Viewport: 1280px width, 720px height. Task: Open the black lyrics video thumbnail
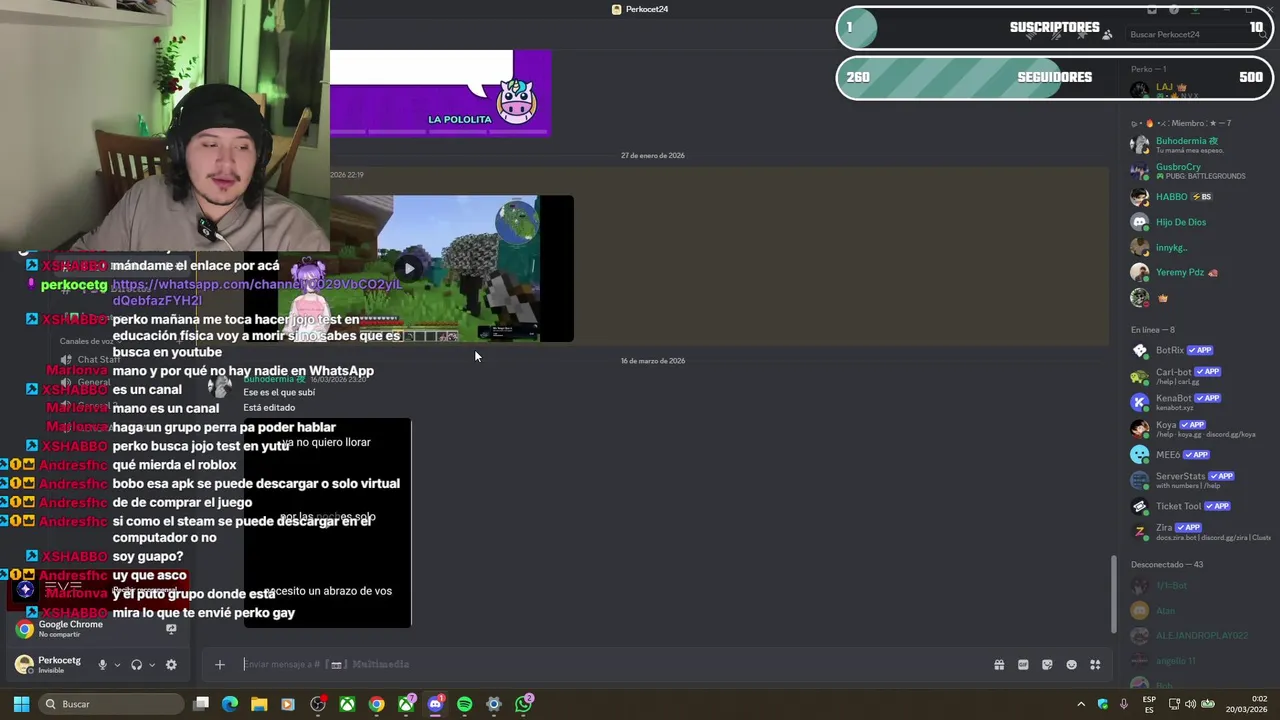pyautogui.click(x=327, y=523)
